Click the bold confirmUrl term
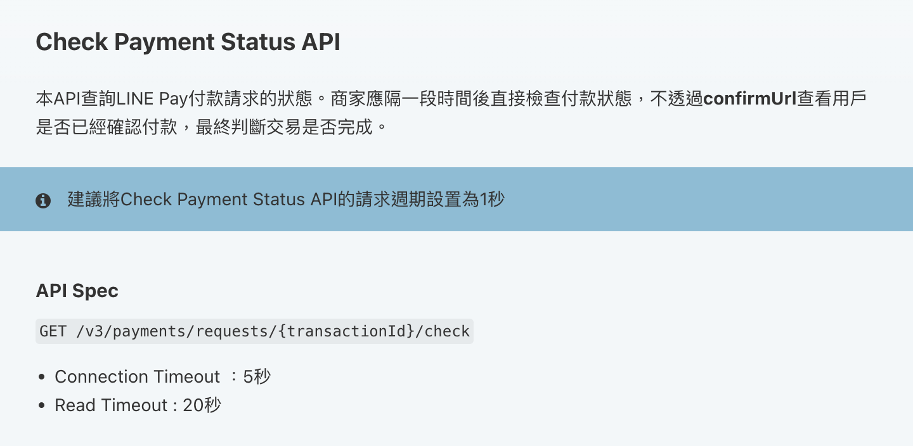914x446 pixels. click(750, 99)
